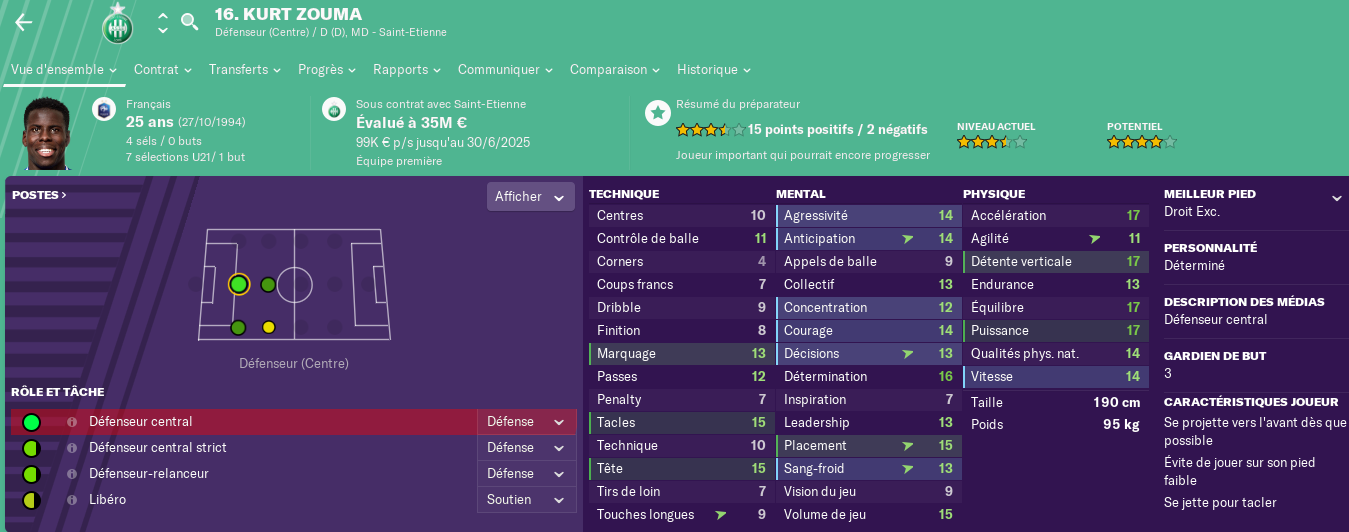
Task: Expand duty dropdown for Défenseur central
Action: pos(527,422)
